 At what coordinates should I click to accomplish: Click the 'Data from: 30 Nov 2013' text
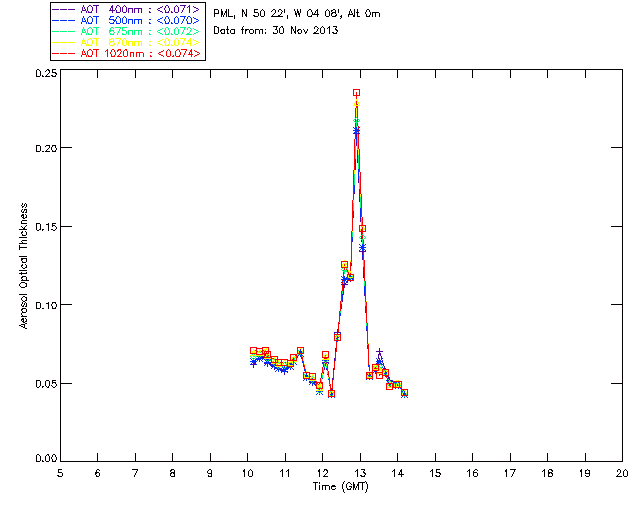pyautogui.click(x=276, y=30)
